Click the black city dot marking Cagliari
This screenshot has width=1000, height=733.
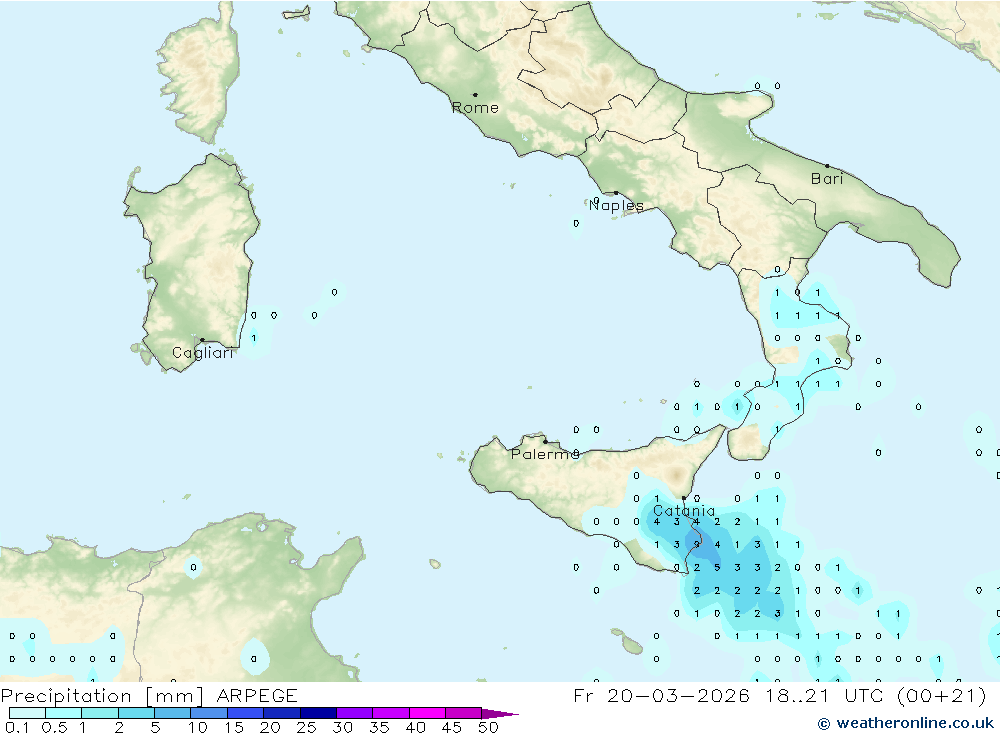point(202,340)
